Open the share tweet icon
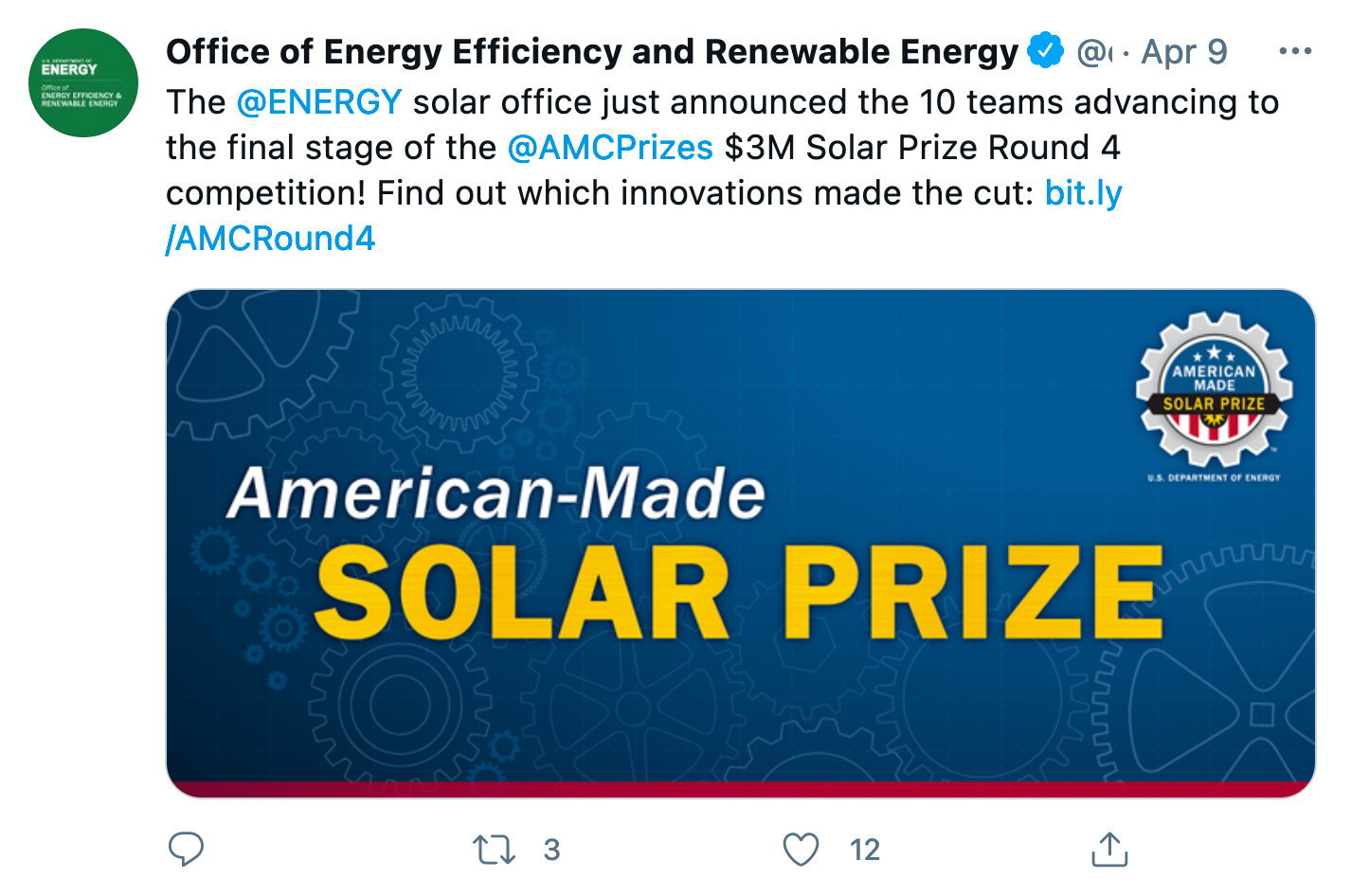This screenshot has height=896, width=1351. [x=1109, y=850]
